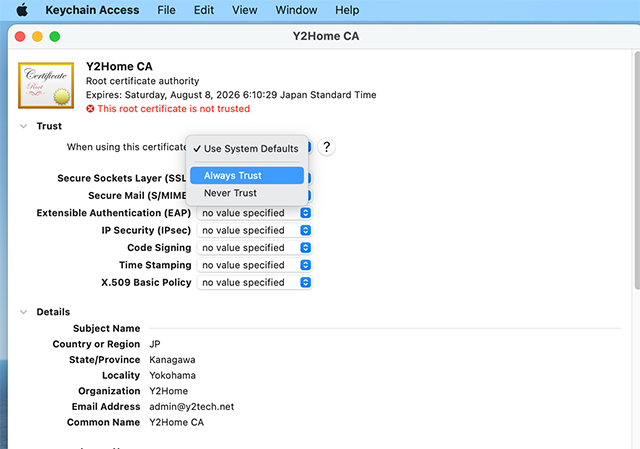This screenshot has height=449, width=640.
Task: Click the State value Kanagawa
Action: point(172,360)
